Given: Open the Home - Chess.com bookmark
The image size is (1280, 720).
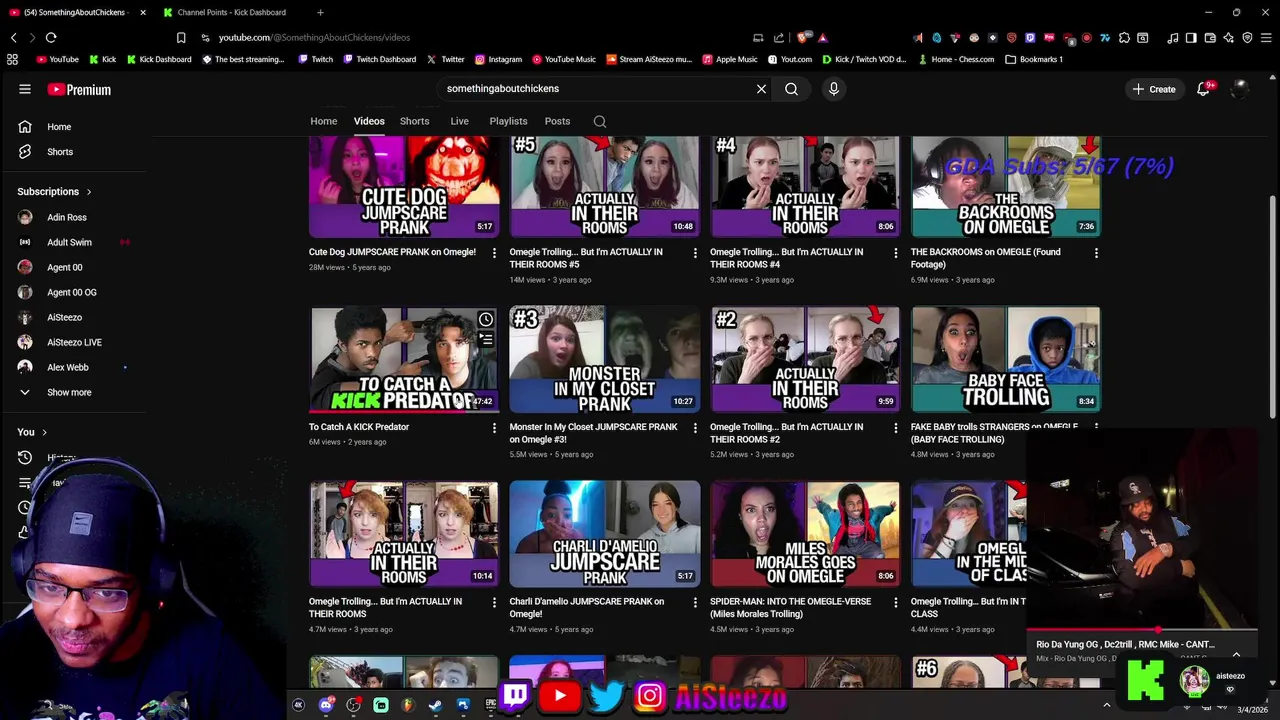Looking at the screenshot, I should [955, 59].
